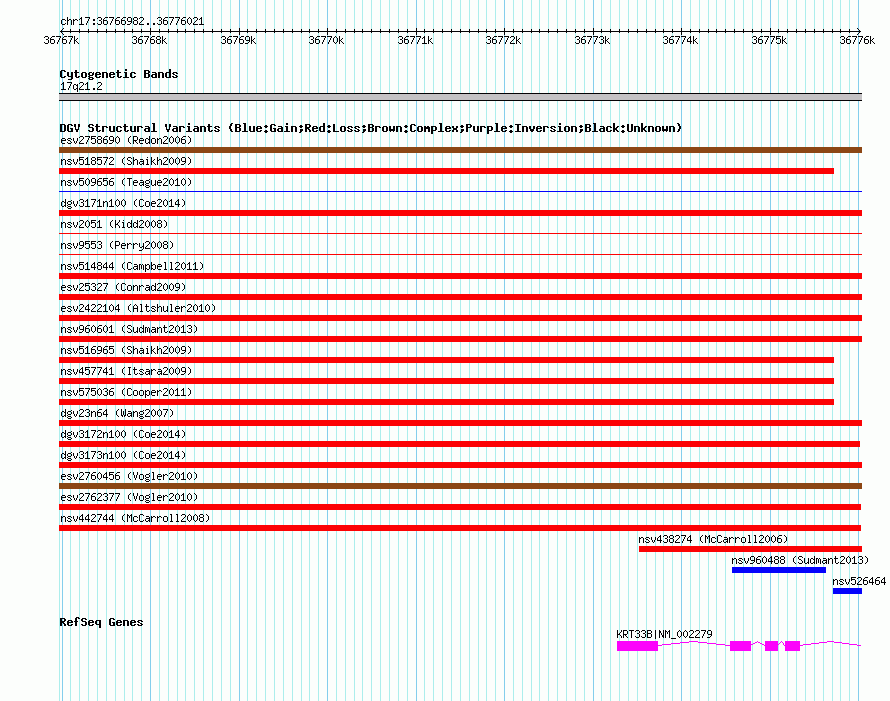Click the dgv3171n100 (Coe2014) variant label
Viewport: 890px width, 701px height.
(123, 203)
